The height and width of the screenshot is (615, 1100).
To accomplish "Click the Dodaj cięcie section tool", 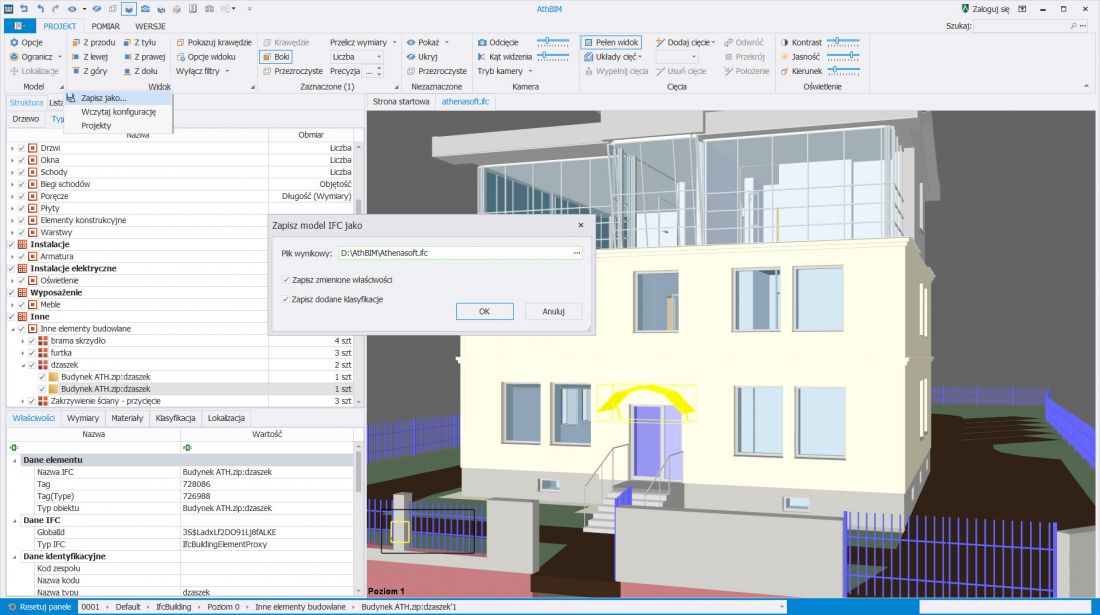I will click(x=684, y=42).
